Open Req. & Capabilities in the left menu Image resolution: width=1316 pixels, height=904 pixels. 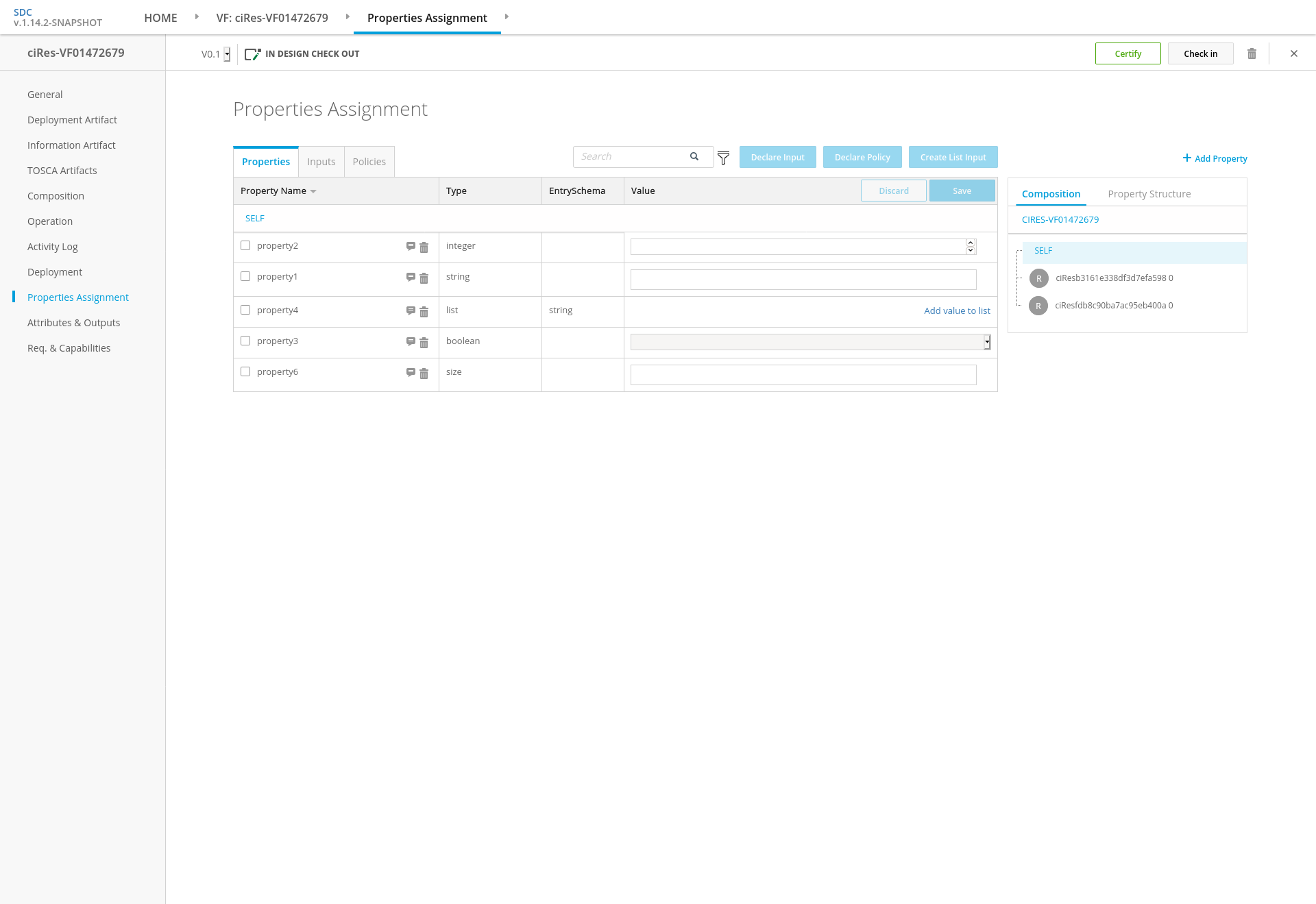coord(69,348)
